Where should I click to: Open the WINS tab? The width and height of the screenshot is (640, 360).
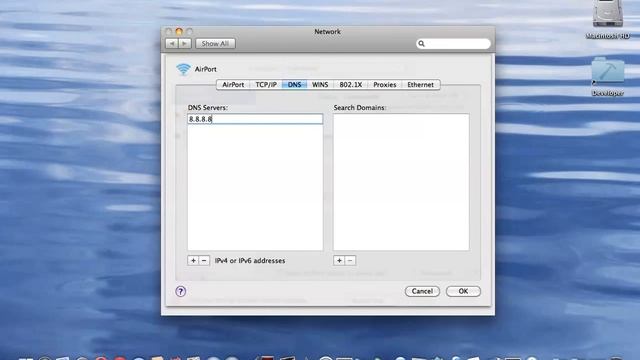[320, 84]
